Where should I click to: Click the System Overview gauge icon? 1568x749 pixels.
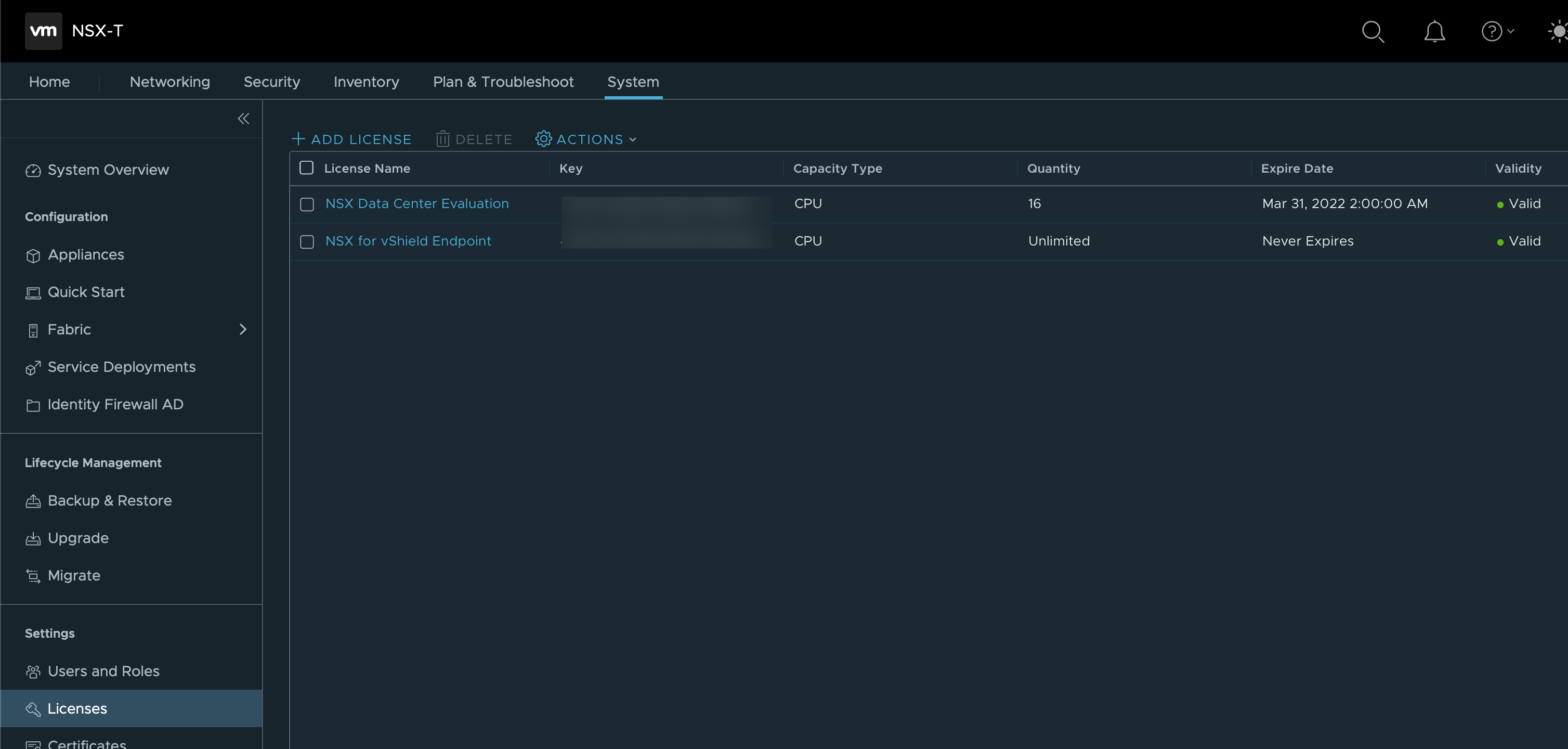(x=33, y=171)
